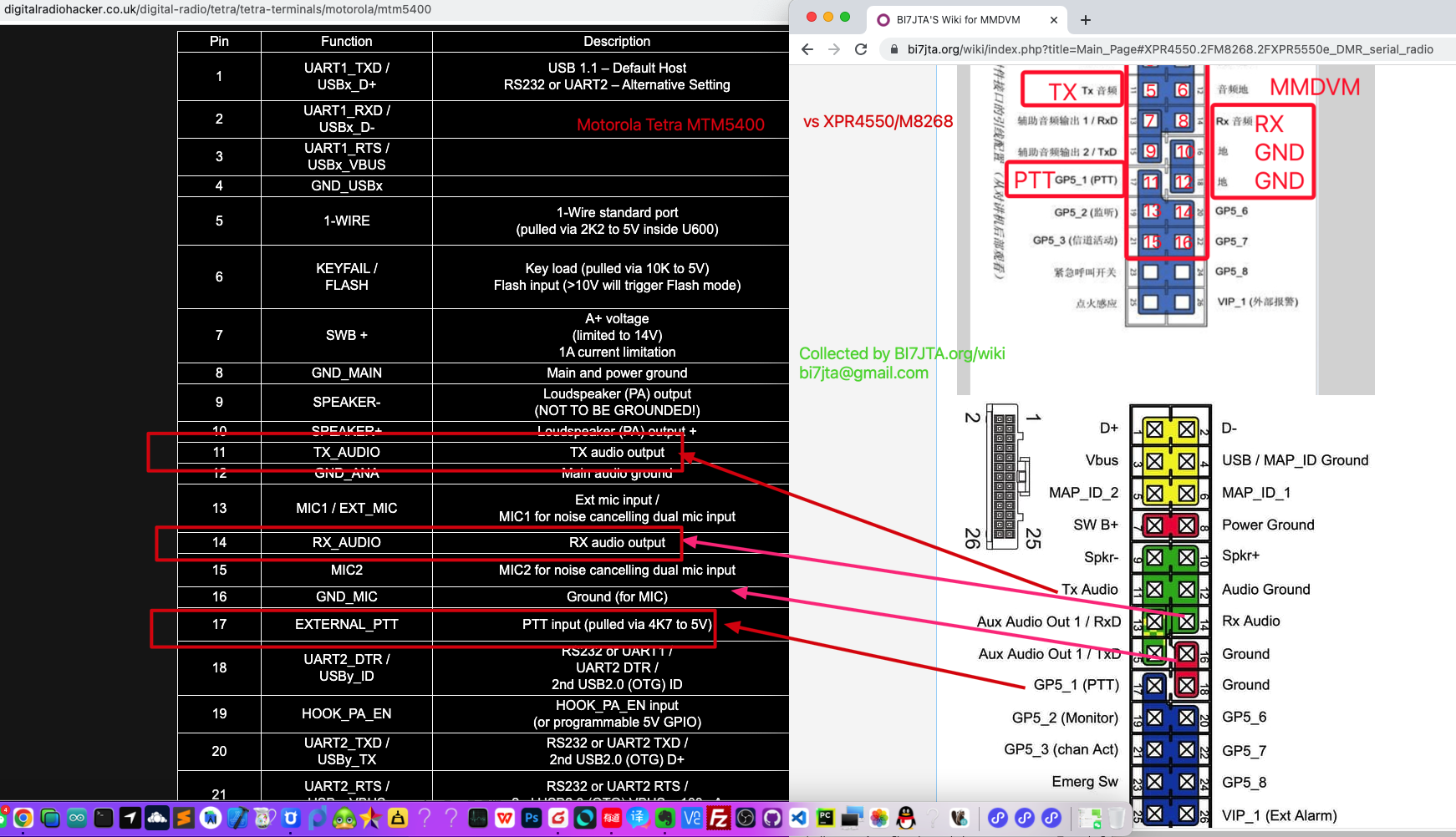Click the 'GP5_1 (PTT)' pin label
Viewport: 1456px width, 837px height.
point(1076,684)
